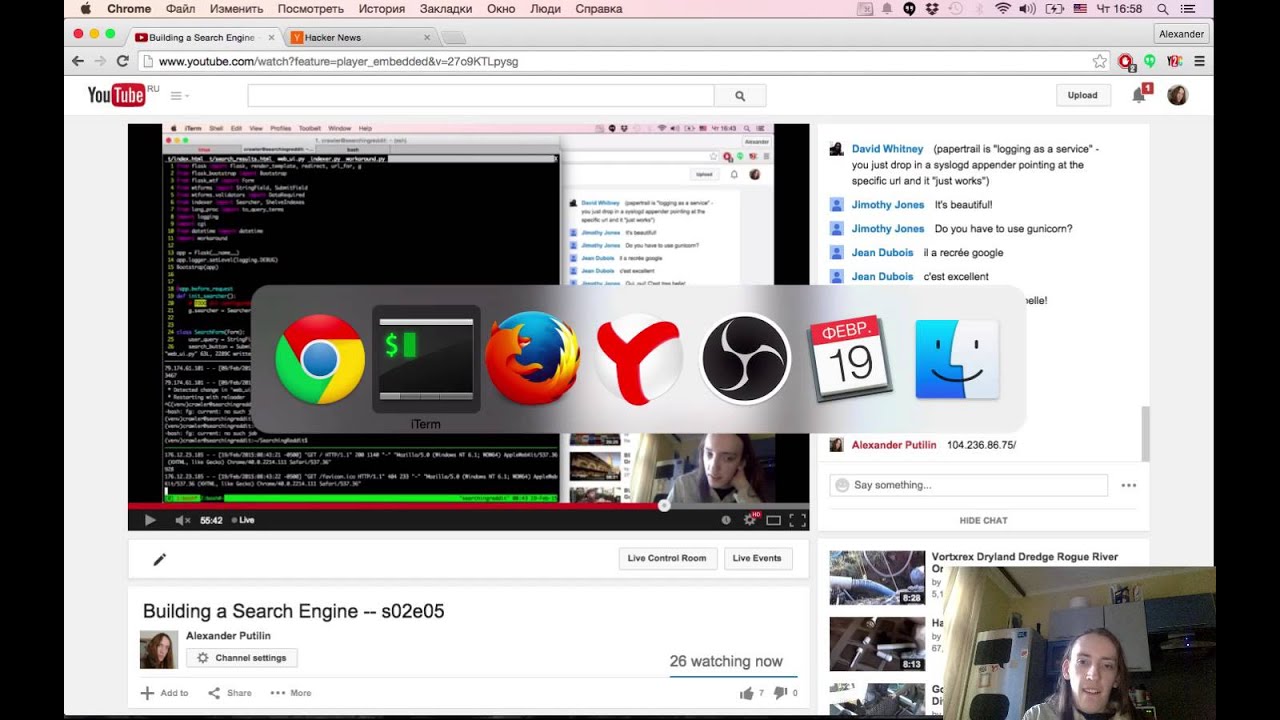Screen dimensions: 1280x720
Task: Expand the YouTube guide menu
Action: [179, 96]
